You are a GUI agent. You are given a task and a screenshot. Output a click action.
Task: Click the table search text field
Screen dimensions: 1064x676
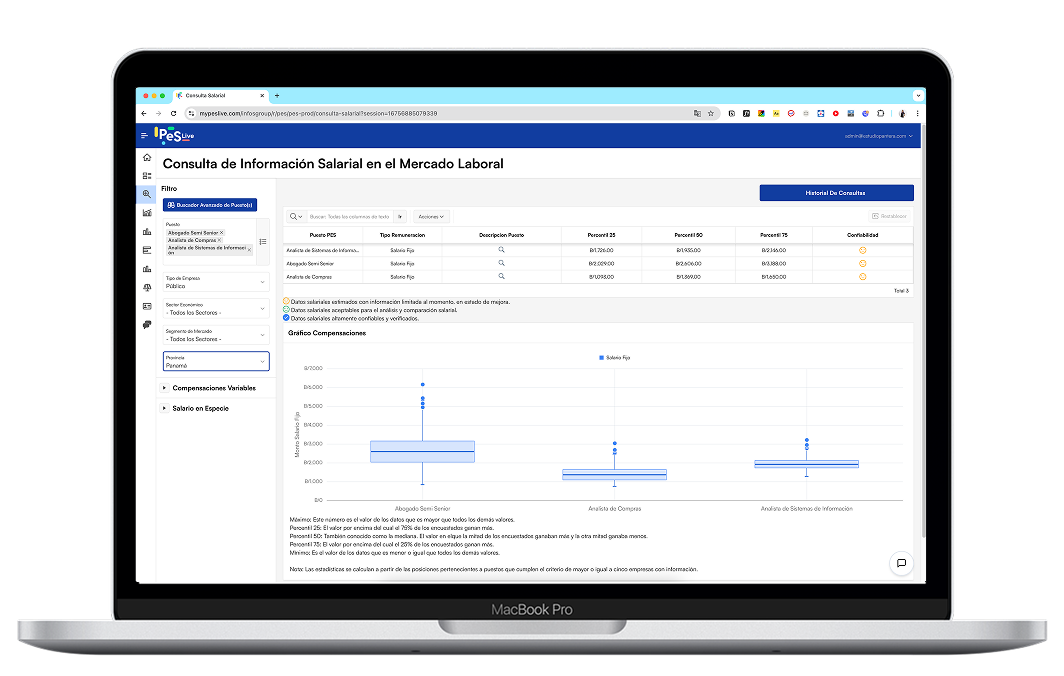[350, 216]
